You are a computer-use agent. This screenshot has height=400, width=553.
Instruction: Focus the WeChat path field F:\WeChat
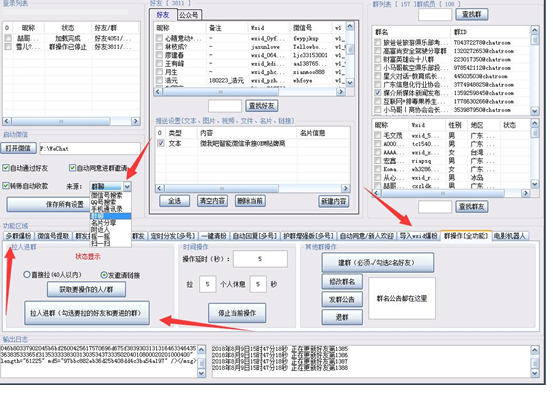tap(90, 149)
